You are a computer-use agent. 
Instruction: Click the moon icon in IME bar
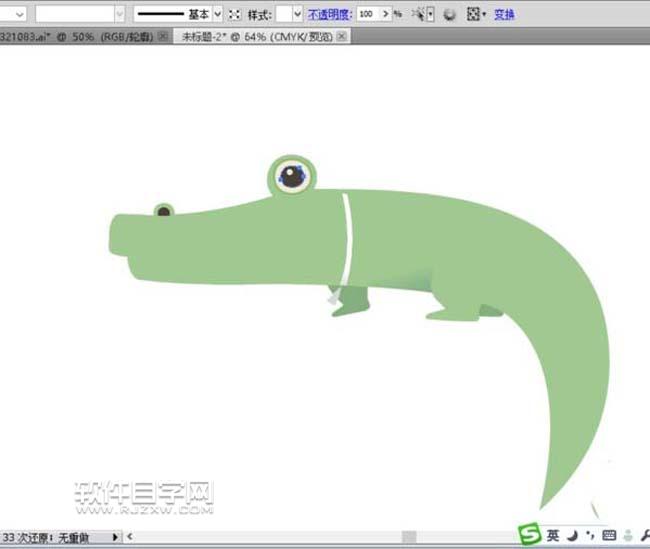573,536
